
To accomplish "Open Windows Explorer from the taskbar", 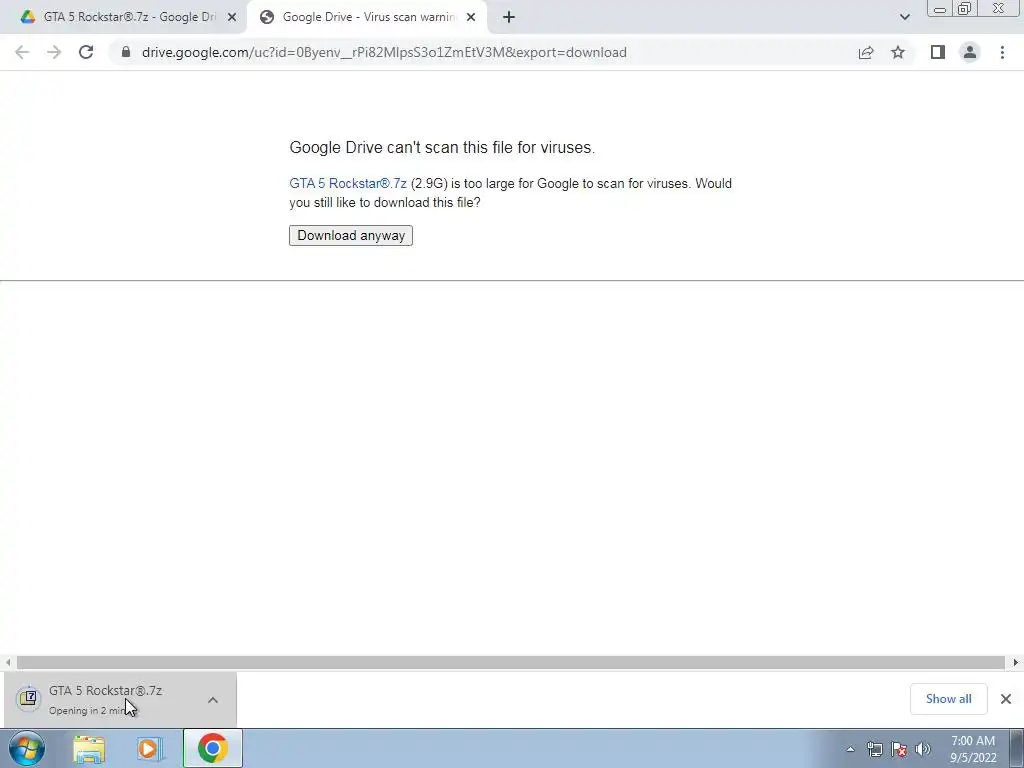I will point(89,749).
